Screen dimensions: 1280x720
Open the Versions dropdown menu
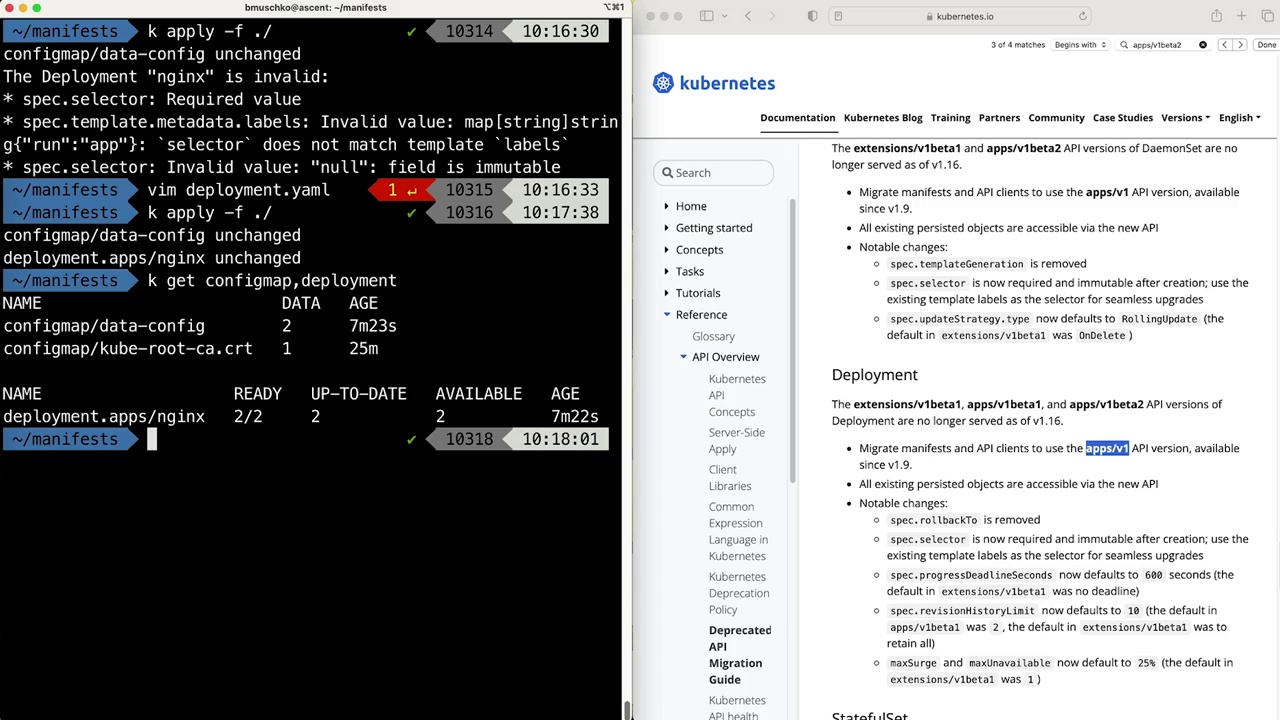[x=1185, y=118]
